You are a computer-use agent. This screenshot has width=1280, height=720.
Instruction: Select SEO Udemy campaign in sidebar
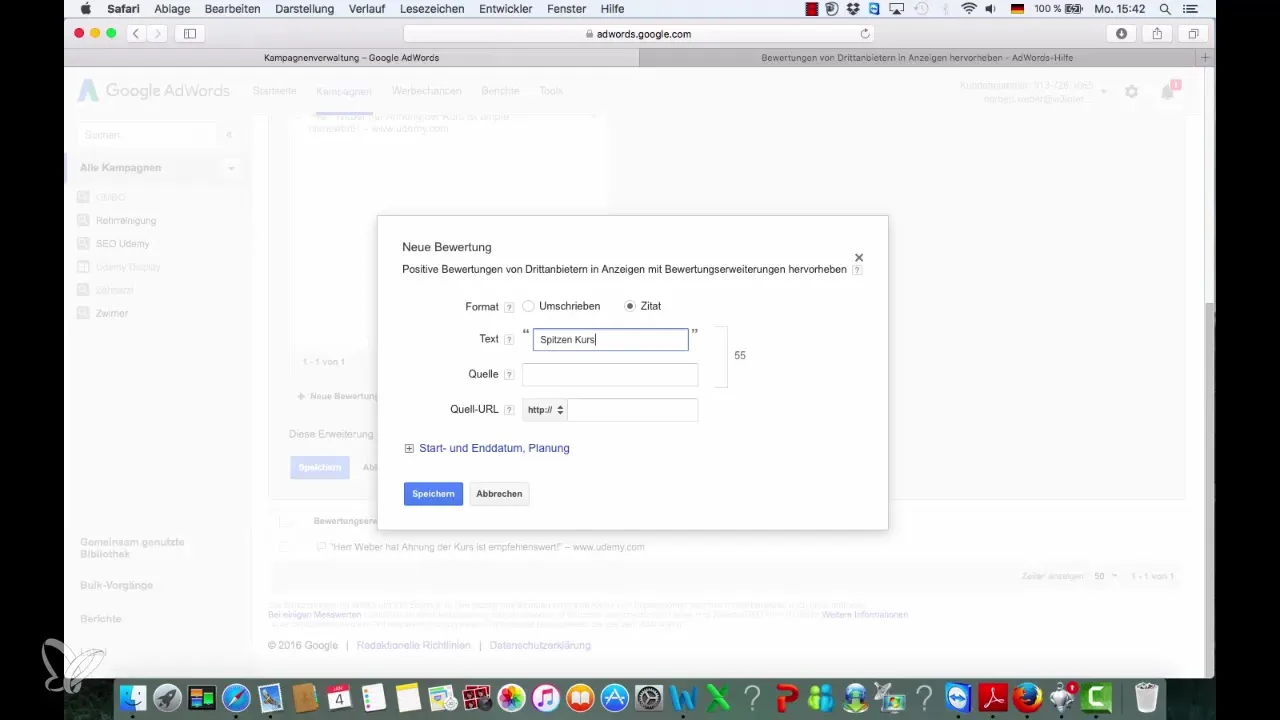(x=122, y=243)
